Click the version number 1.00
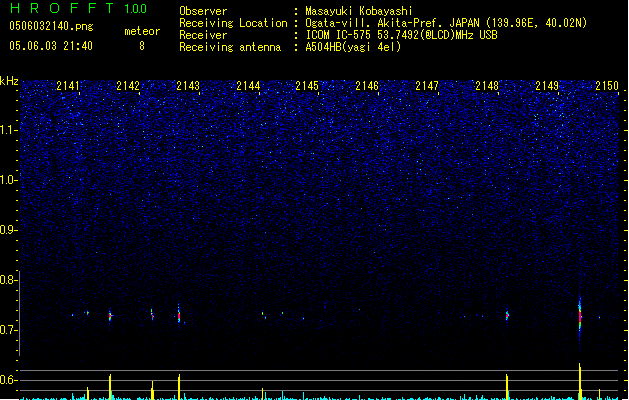Viewport: 629px width, 400px height. [136, 8]
